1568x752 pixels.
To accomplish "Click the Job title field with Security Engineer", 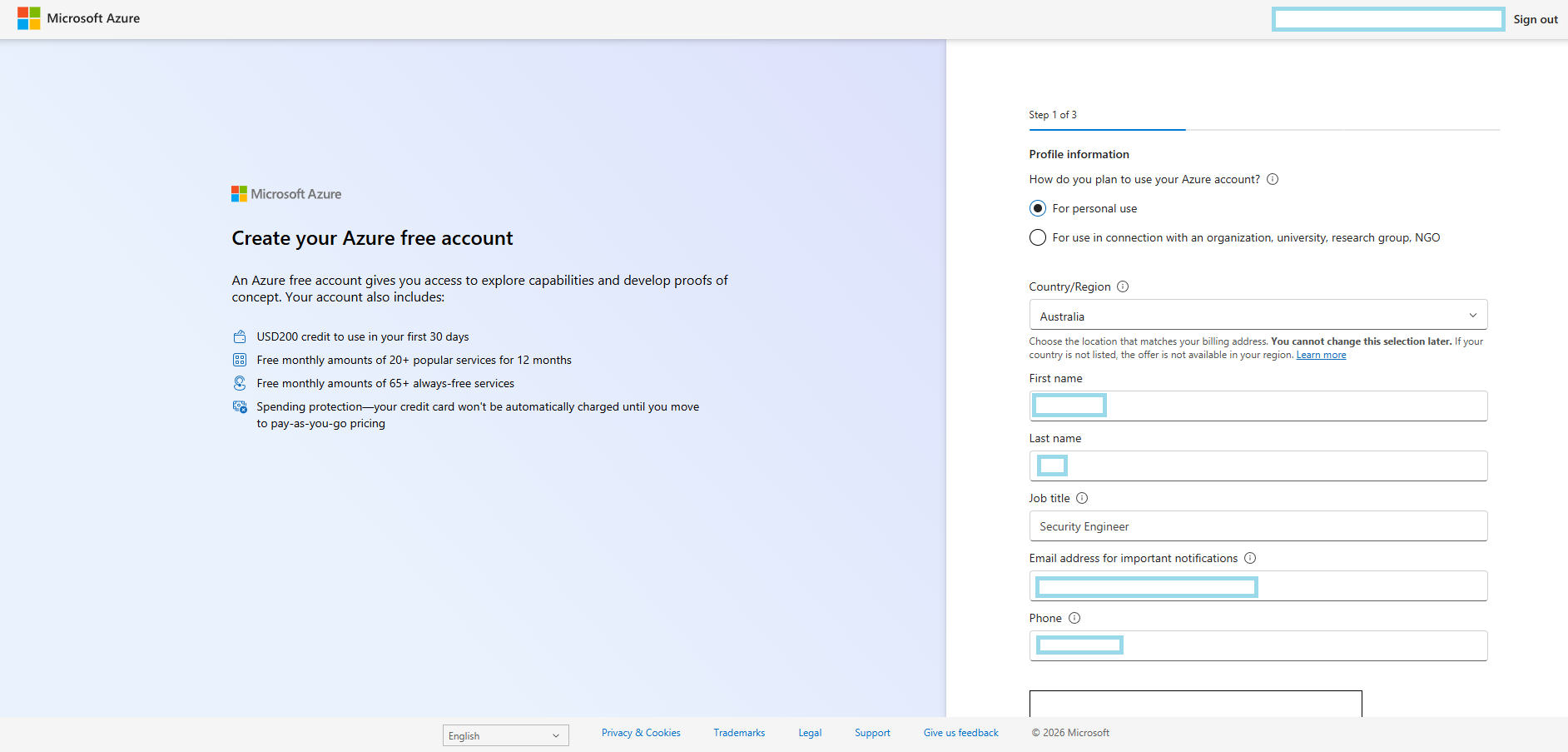I will click(1258, 525).
